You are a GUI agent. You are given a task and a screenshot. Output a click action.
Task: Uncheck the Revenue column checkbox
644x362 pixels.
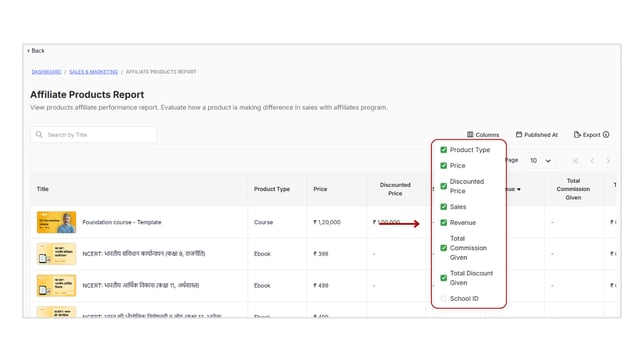(444, 223)
